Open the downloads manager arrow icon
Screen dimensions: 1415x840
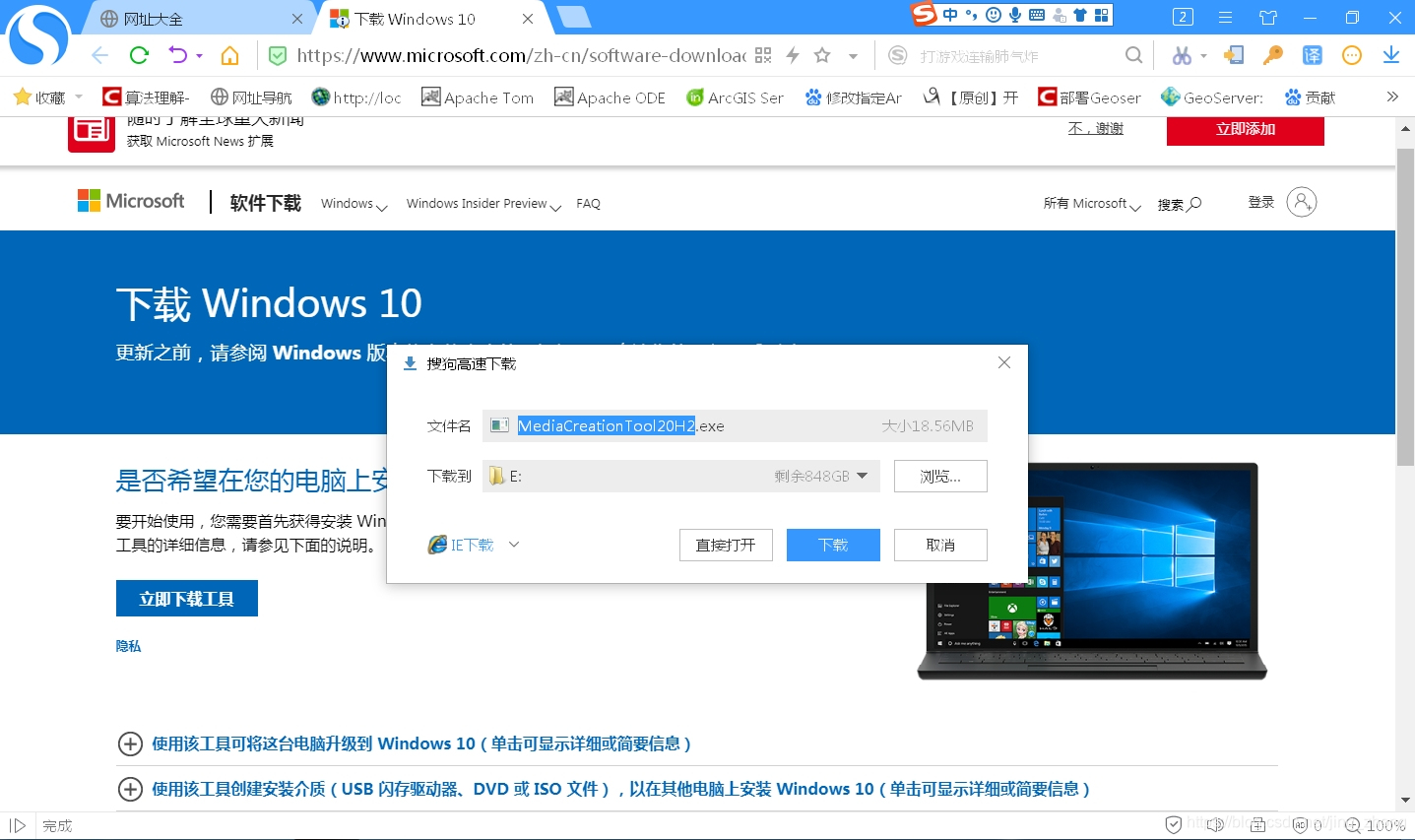1391,55
